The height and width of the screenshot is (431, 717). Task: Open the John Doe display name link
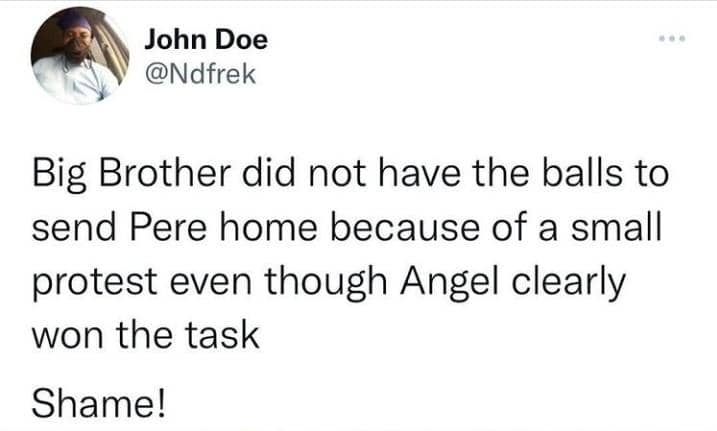206,41
